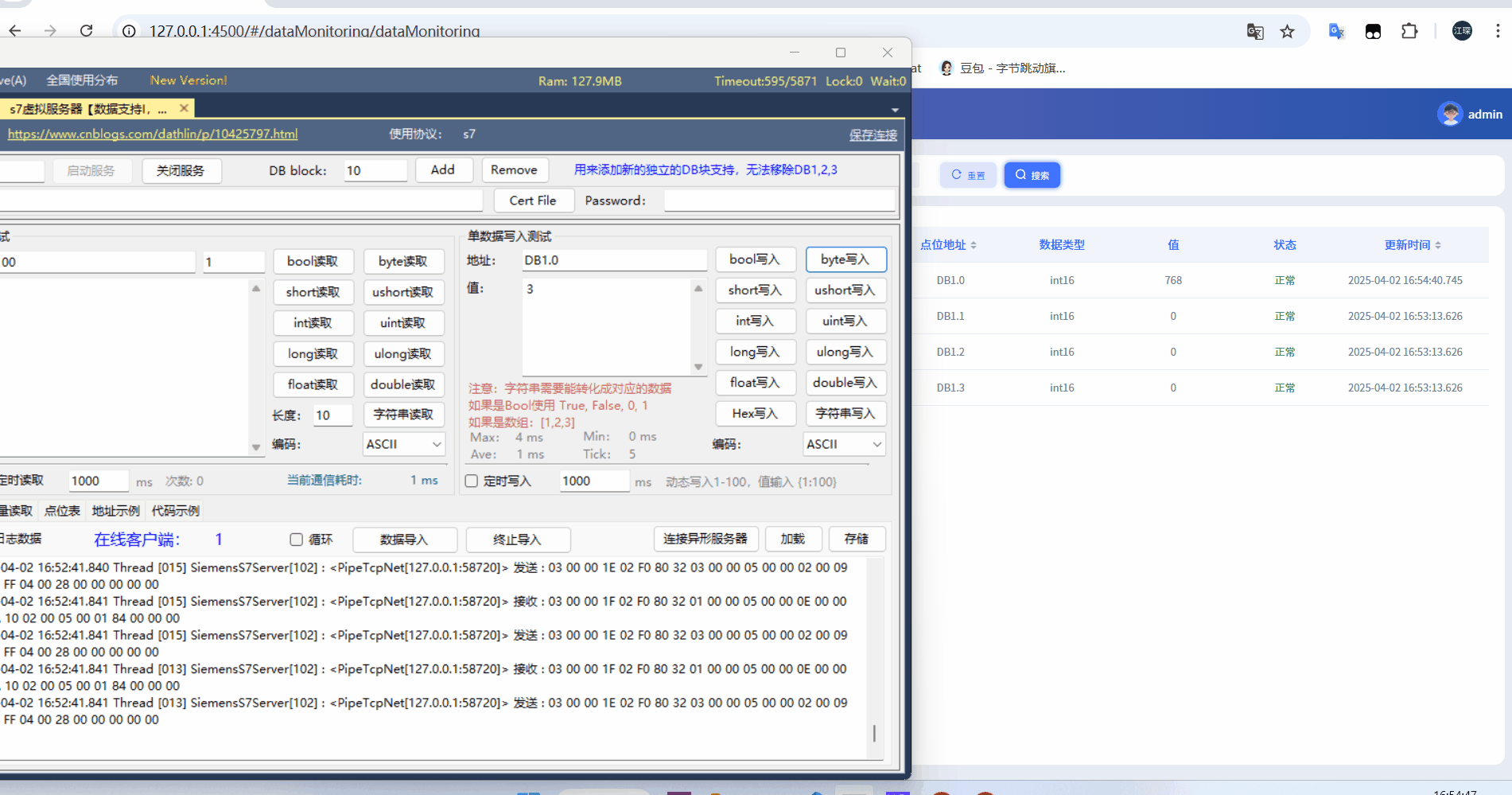Bookmark this page with star icon
Screen dimensions: 1512x795
coord(1287,32)
